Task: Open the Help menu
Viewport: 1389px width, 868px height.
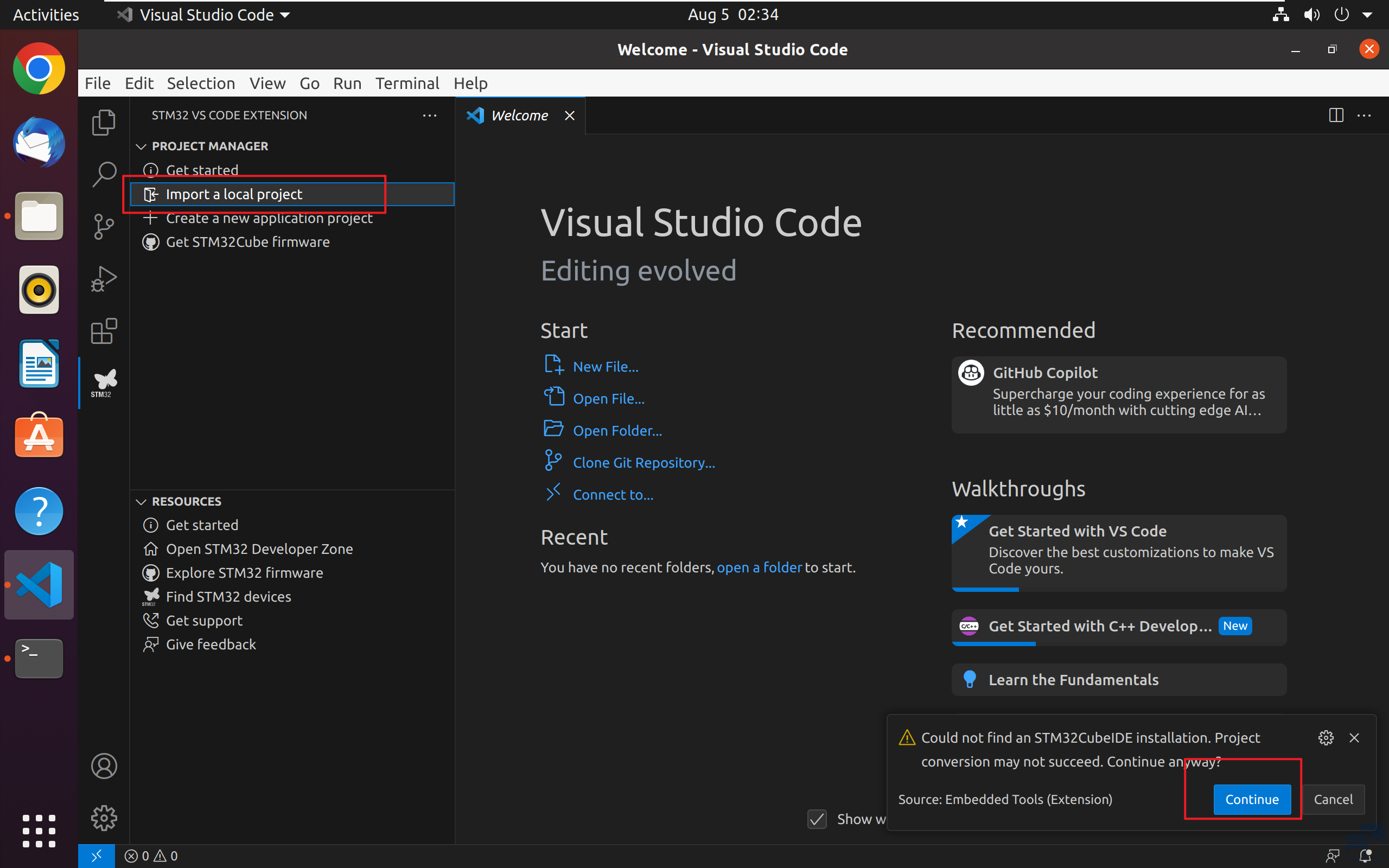Action: pos(470,83)
